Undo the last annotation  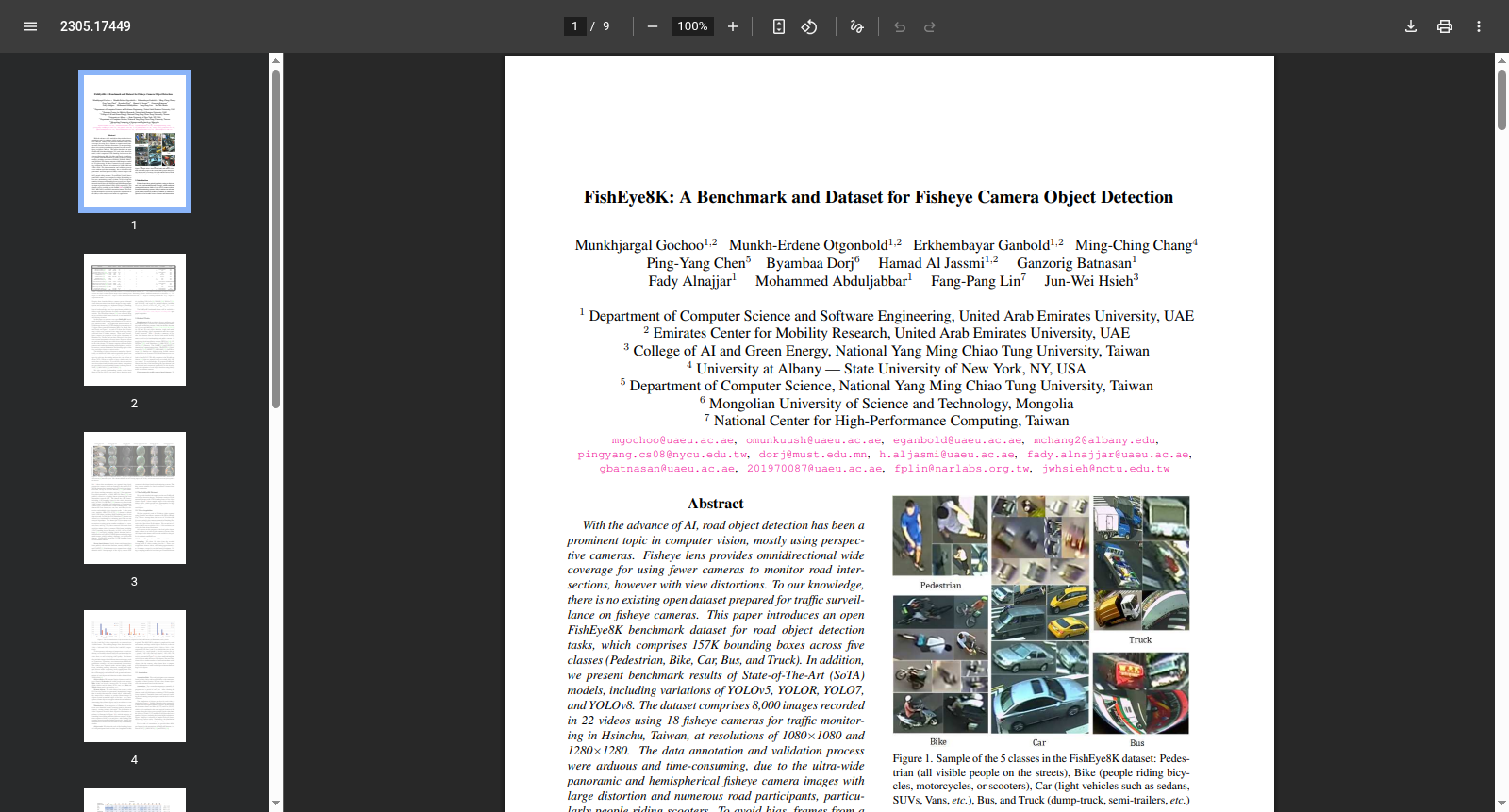(x=900, y=26)
